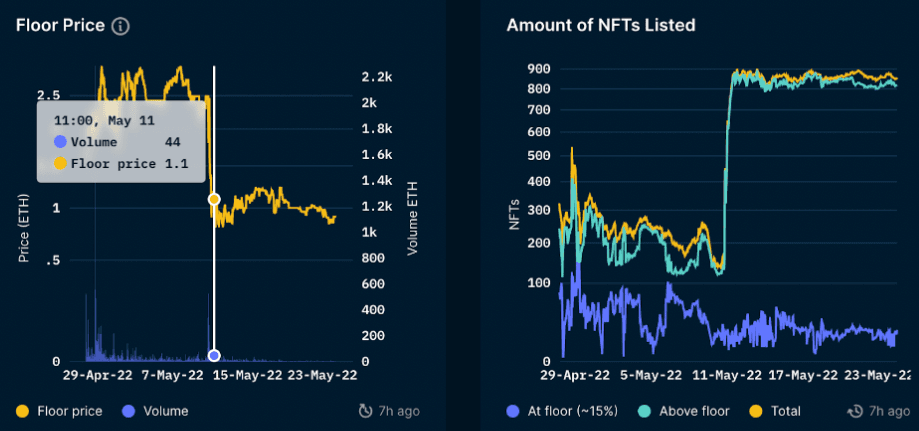Click the 900 label on NFTs axis

pyautogui.click(x=539, y=68)
